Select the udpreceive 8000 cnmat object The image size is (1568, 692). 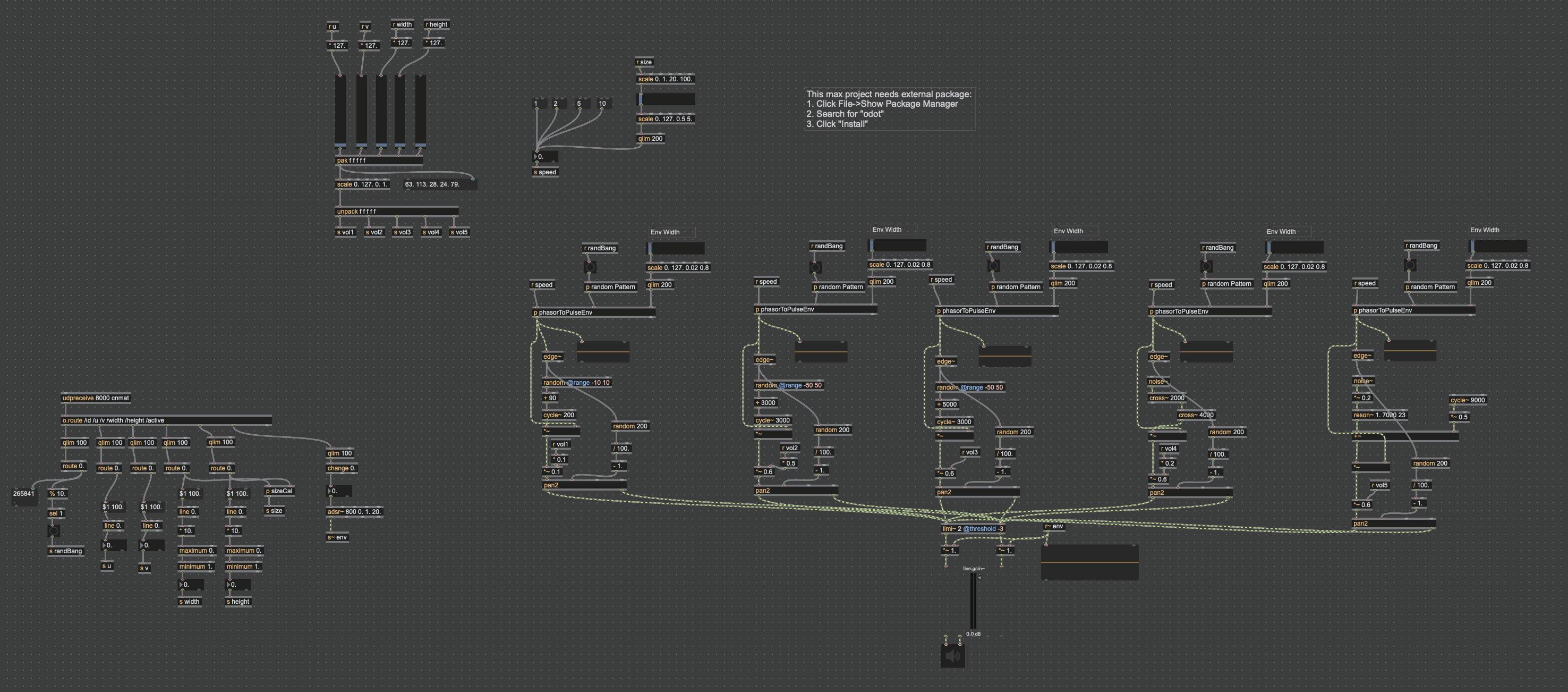(96, 399)
